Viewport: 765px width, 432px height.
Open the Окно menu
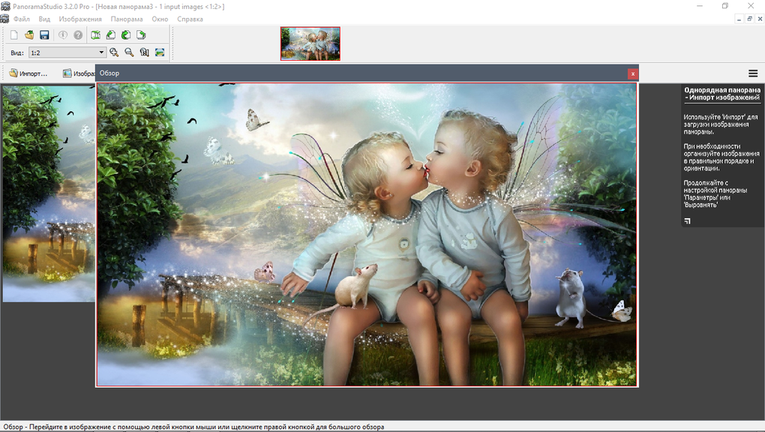pyautogui.click(x=160, y=19)
